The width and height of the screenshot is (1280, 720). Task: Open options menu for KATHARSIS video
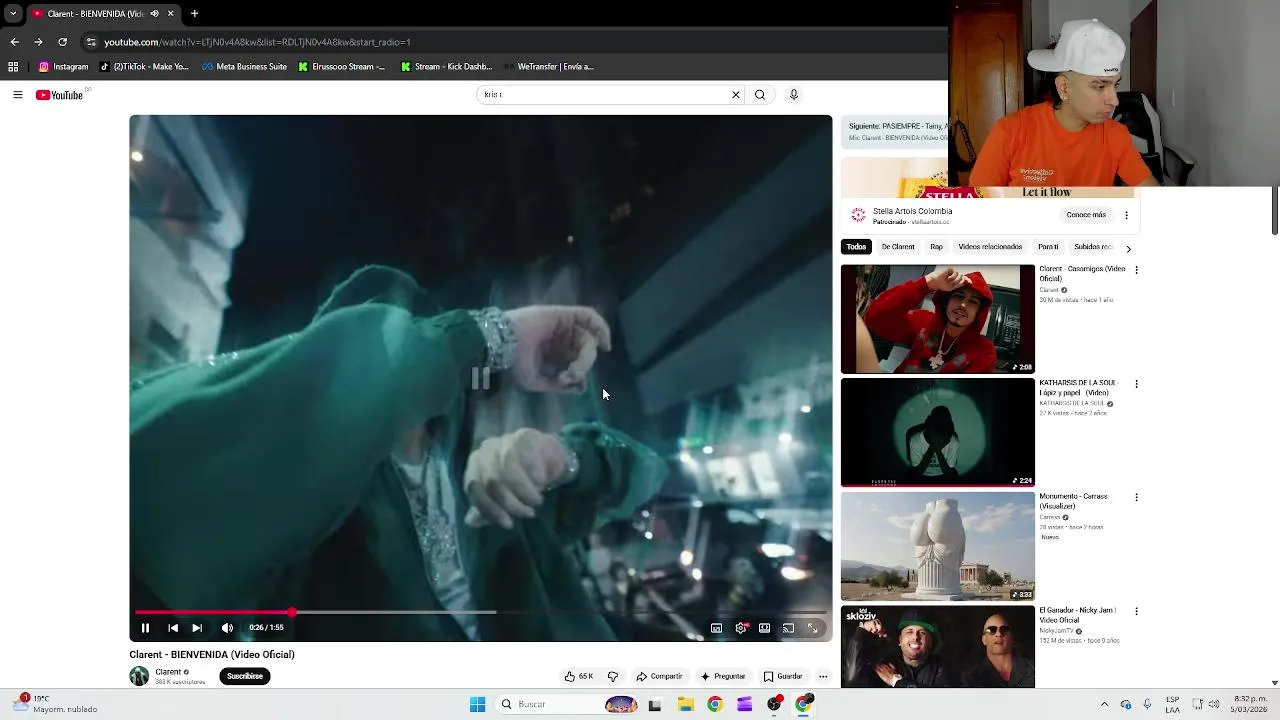1136,384
